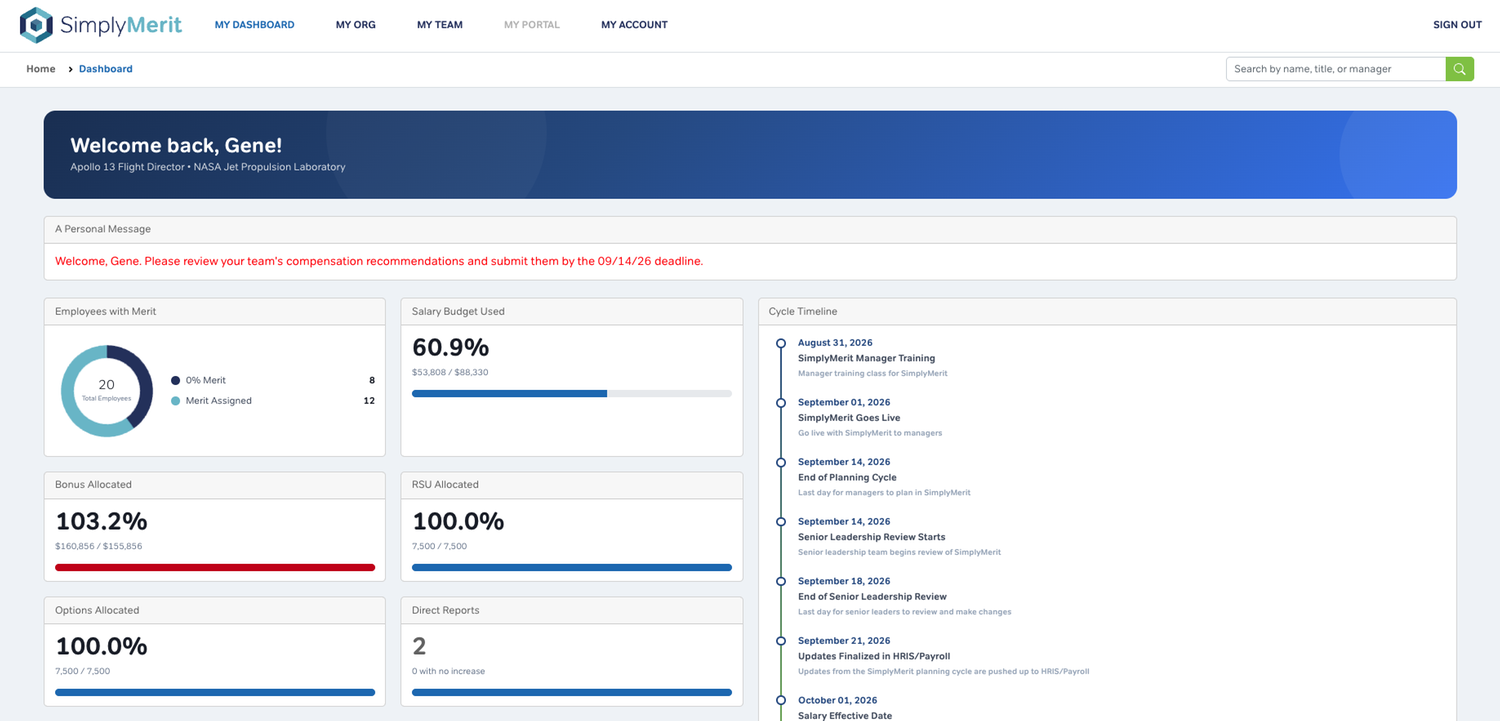1500x721 pixels.
Task: Click the RSU Allocated progress bar
Action: pos(572,567)
